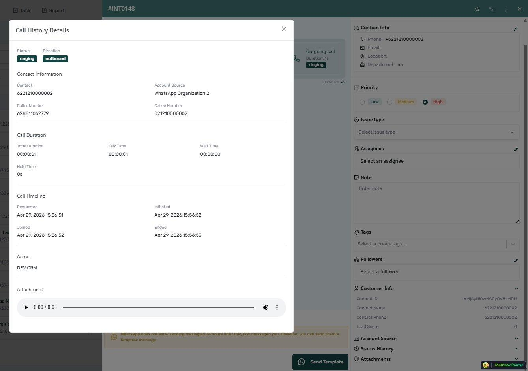Click the location pin icon in contact info

(362, 56)
